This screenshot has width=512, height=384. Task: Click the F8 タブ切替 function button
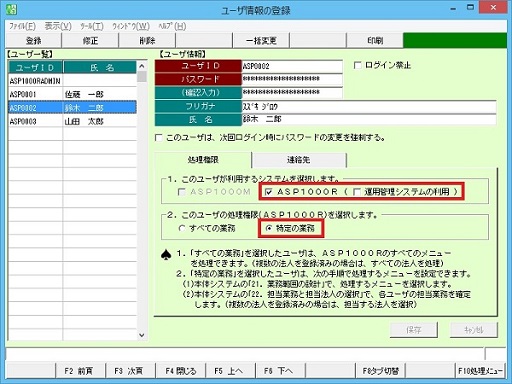click(380, 371)
